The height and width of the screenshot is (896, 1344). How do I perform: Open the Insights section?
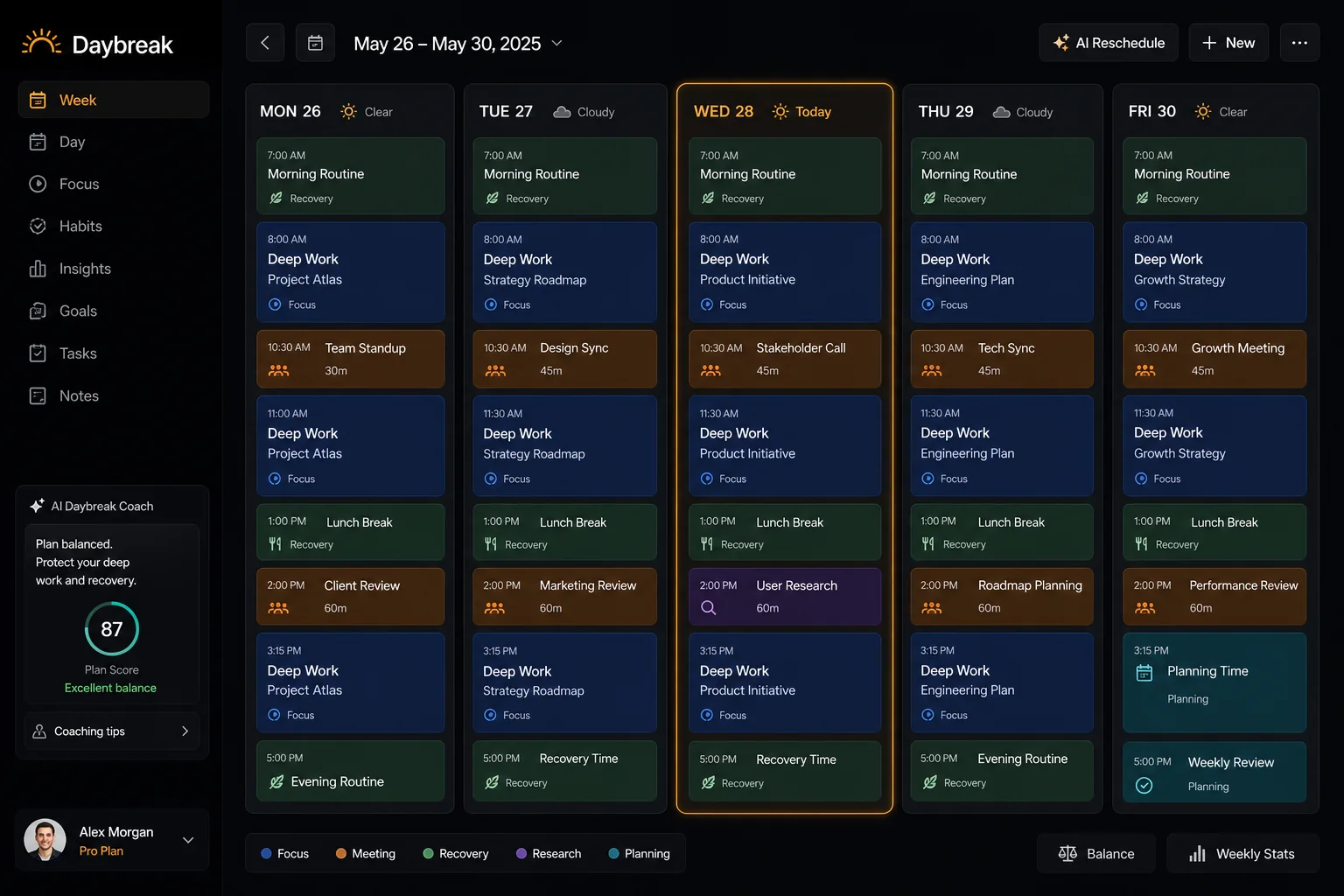pyautogui.click(x=114, y=269)
